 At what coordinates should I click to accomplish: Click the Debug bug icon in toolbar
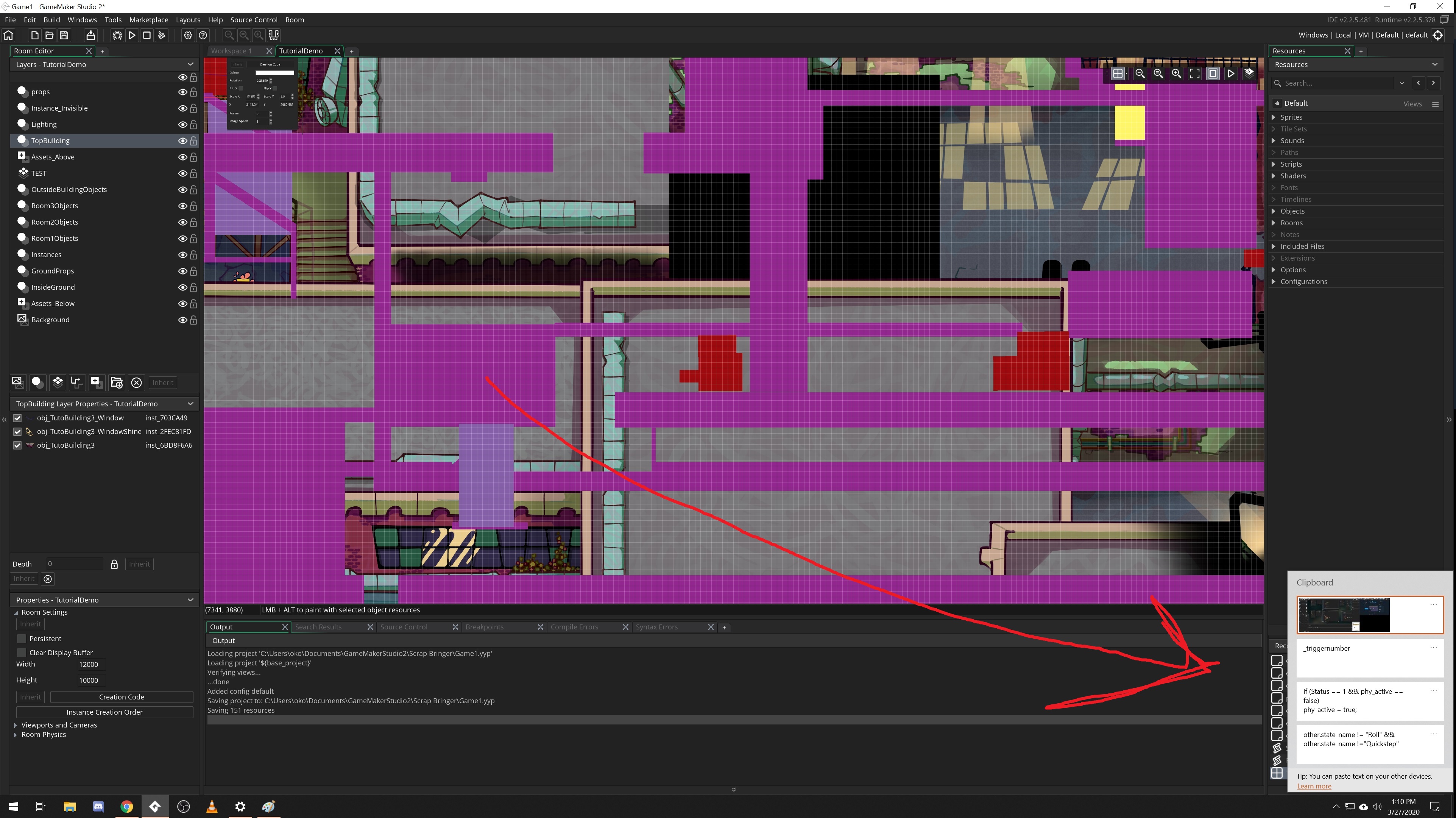pyautogui.click(x=117, y=35)
